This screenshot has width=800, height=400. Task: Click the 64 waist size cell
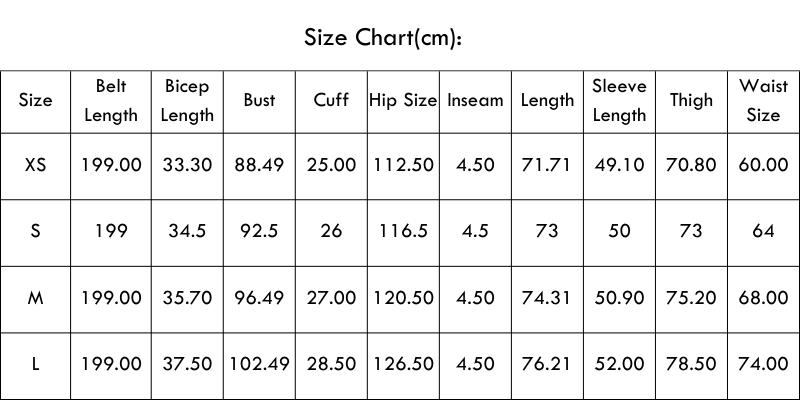[763, 231]
